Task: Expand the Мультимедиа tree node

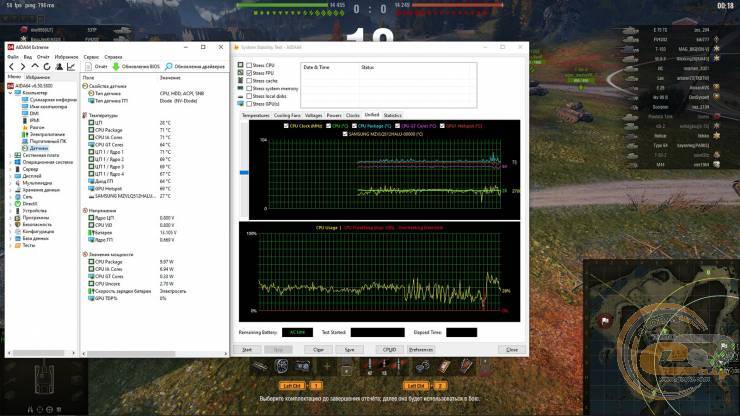Action: pos(10,183)
